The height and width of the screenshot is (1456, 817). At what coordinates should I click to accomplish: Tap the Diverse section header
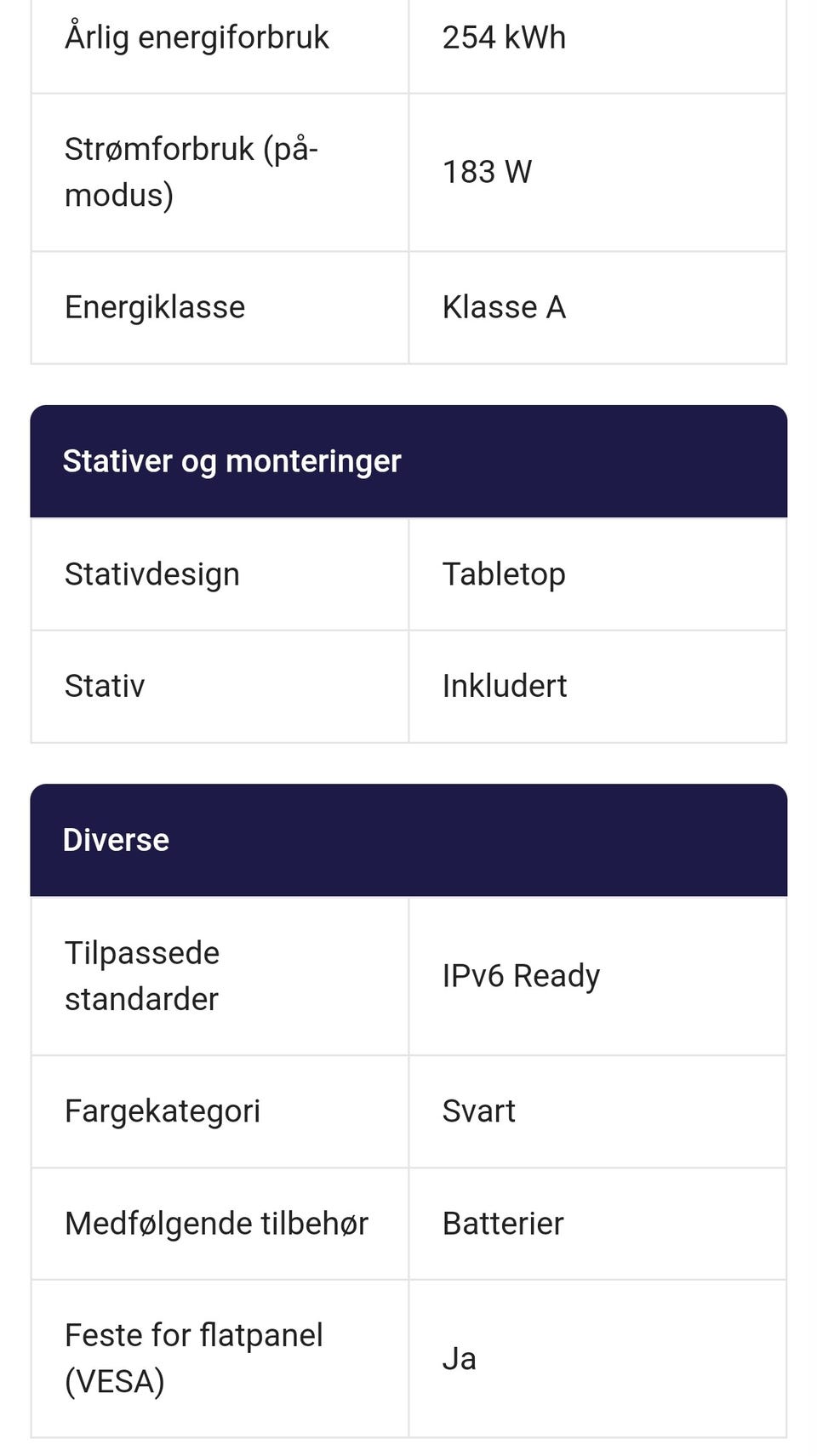point(116,840)
